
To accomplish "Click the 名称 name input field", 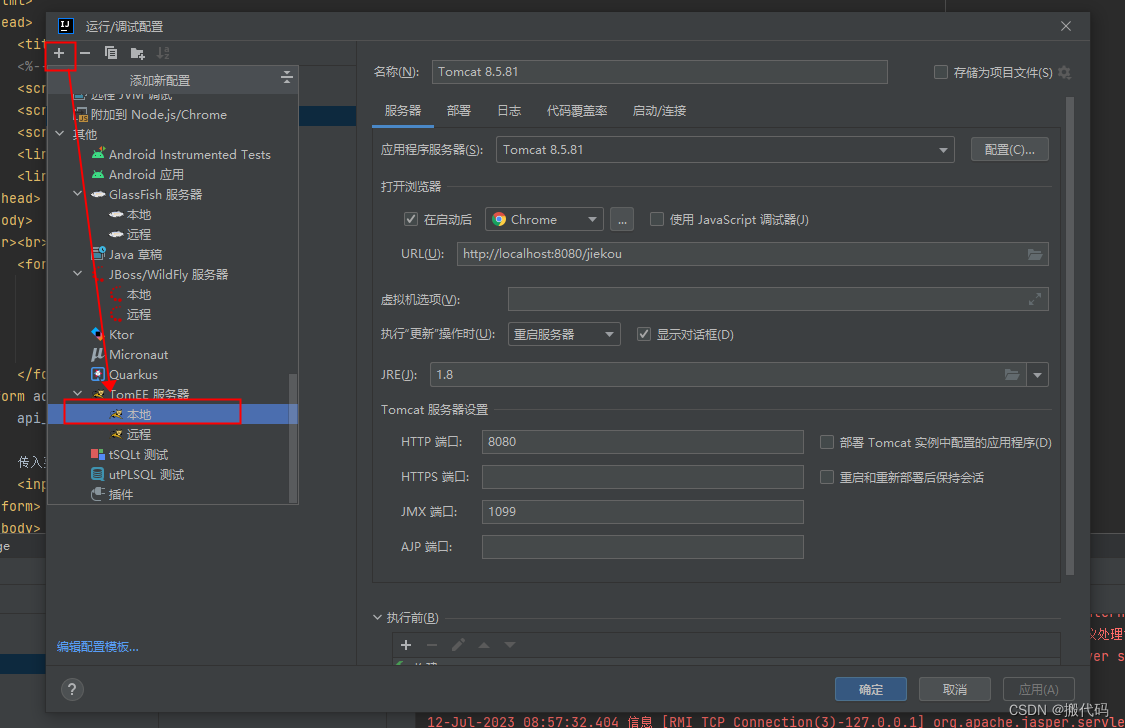I will [x=659, y=72].
